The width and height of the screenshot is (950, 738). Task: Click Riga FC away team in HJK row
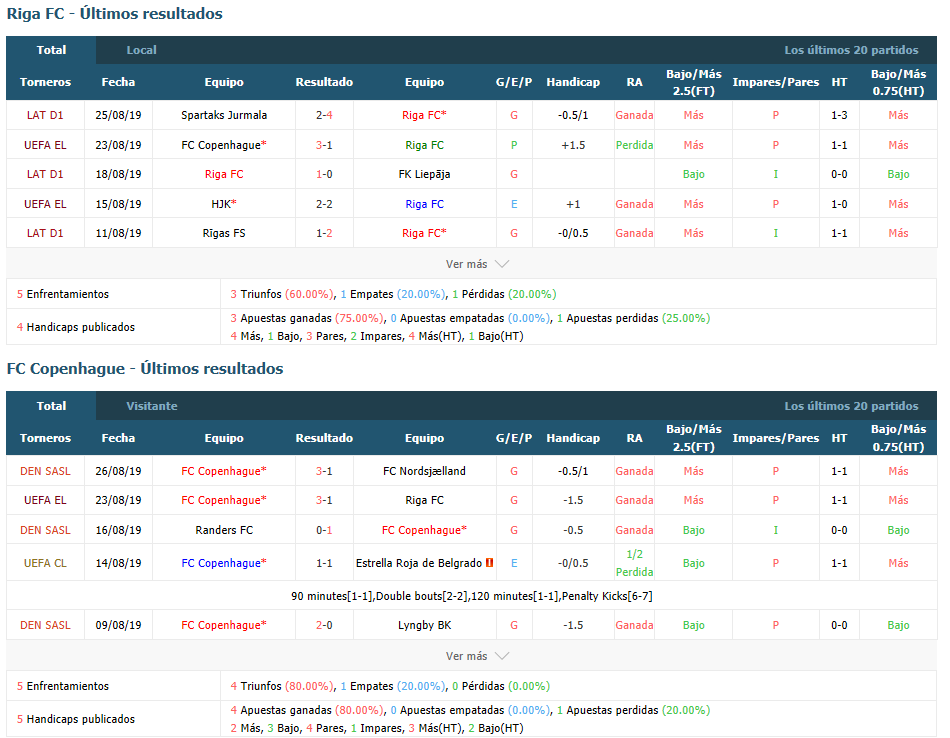point(424,204)
